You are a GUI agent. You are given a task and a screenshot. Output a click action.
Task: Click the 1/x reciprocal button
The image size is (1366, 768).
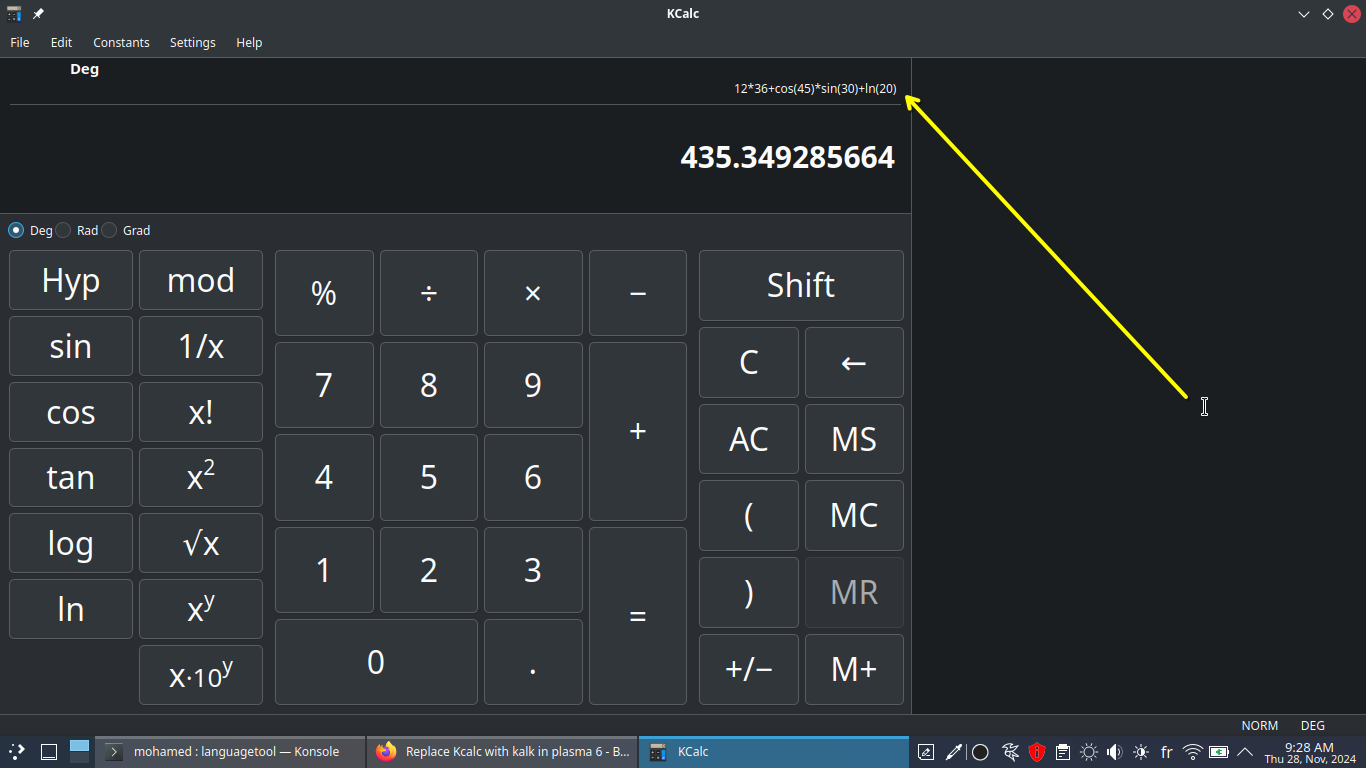tap(201, 346)
